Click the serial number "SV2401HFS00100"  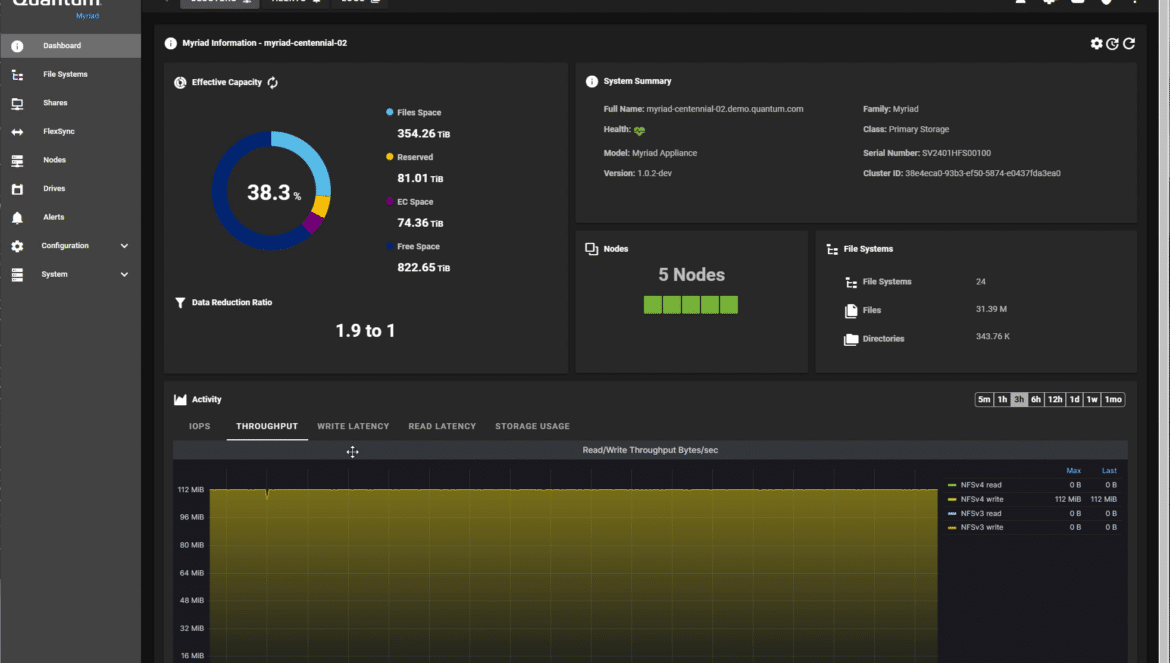pos(957,154)
